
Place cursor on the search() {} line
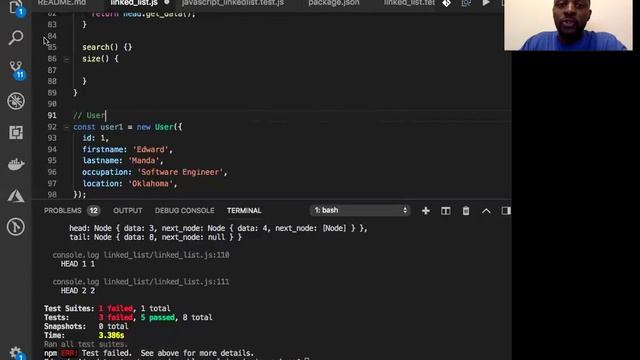[107, 47]
